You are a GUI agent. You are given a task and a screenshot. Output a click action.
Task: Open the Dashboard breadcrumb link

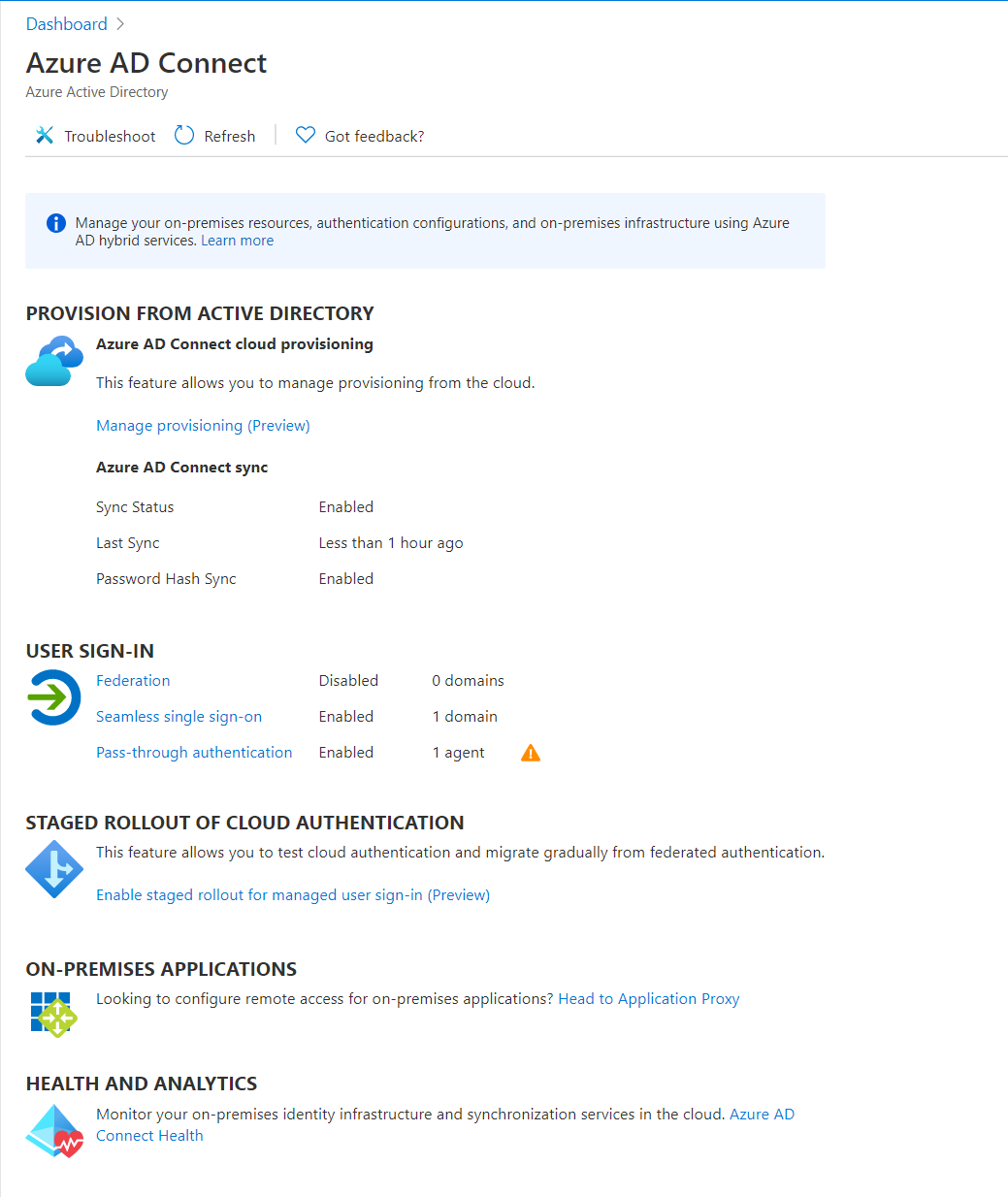67,24
